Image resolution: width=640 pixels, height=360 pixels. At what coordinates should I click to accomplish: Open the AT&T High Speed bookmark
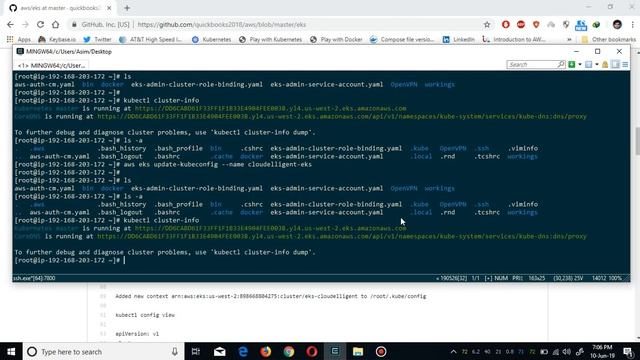pos(150,39)
